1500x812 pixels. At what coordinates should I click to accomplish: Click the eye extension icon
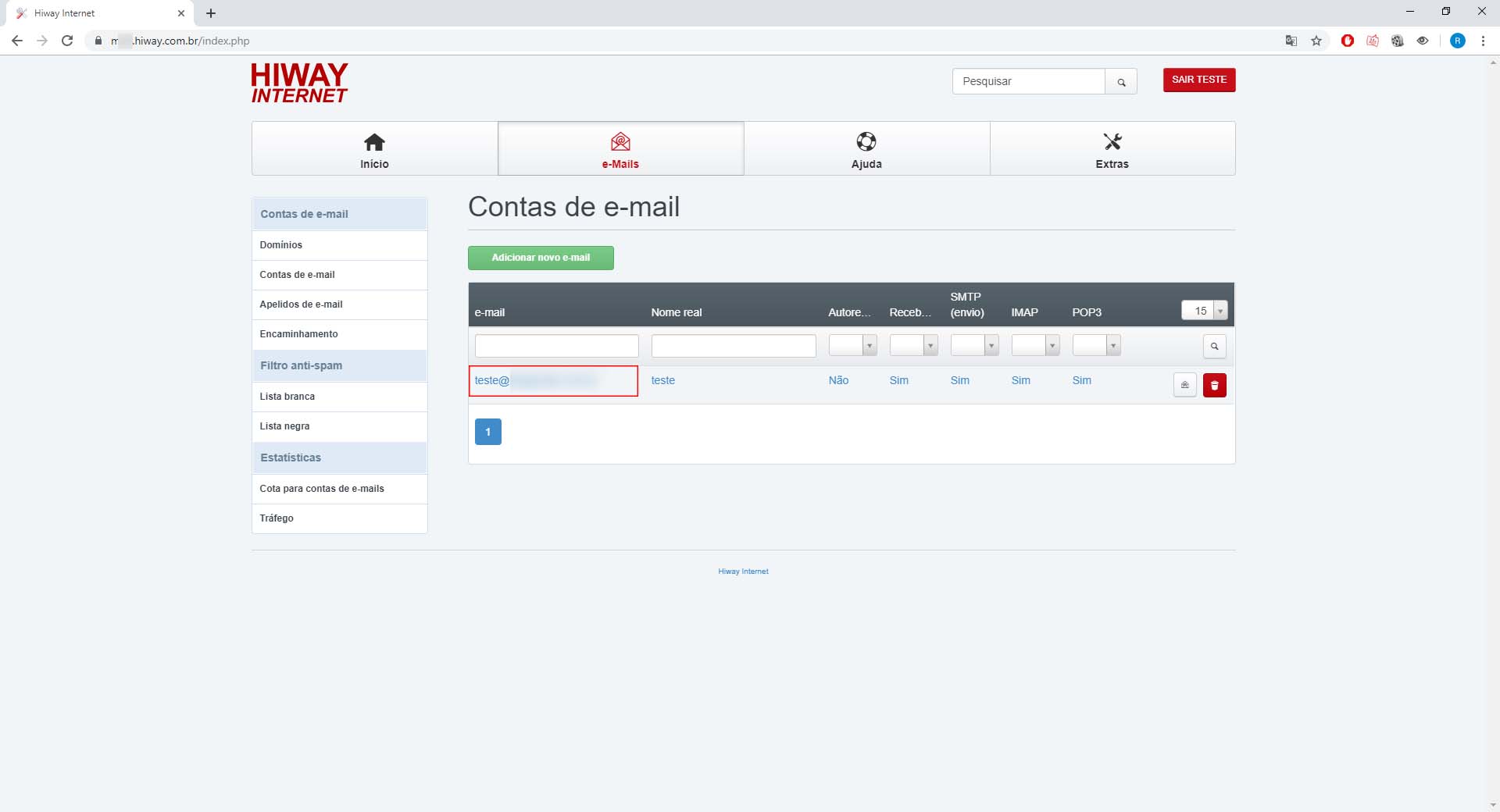click(1423, 41)
